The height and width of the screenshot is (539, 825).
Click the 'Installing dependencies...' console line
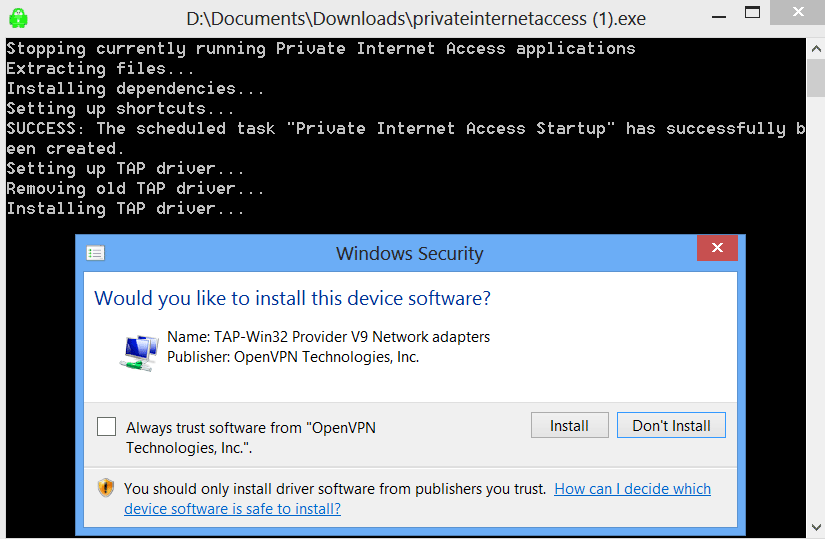tap(135, 89)
